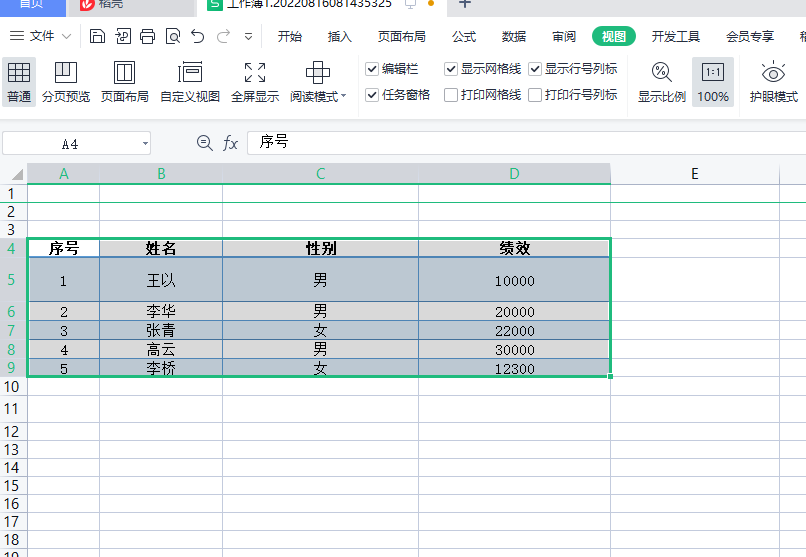Click the export/save-as icon next to Save
This screenshot has height=557, width=806.
point(123,36)
